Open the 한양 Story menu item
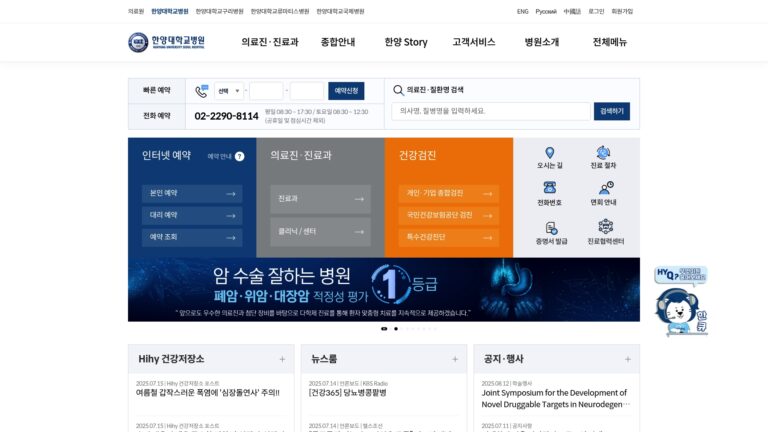 tap(406, 42)
